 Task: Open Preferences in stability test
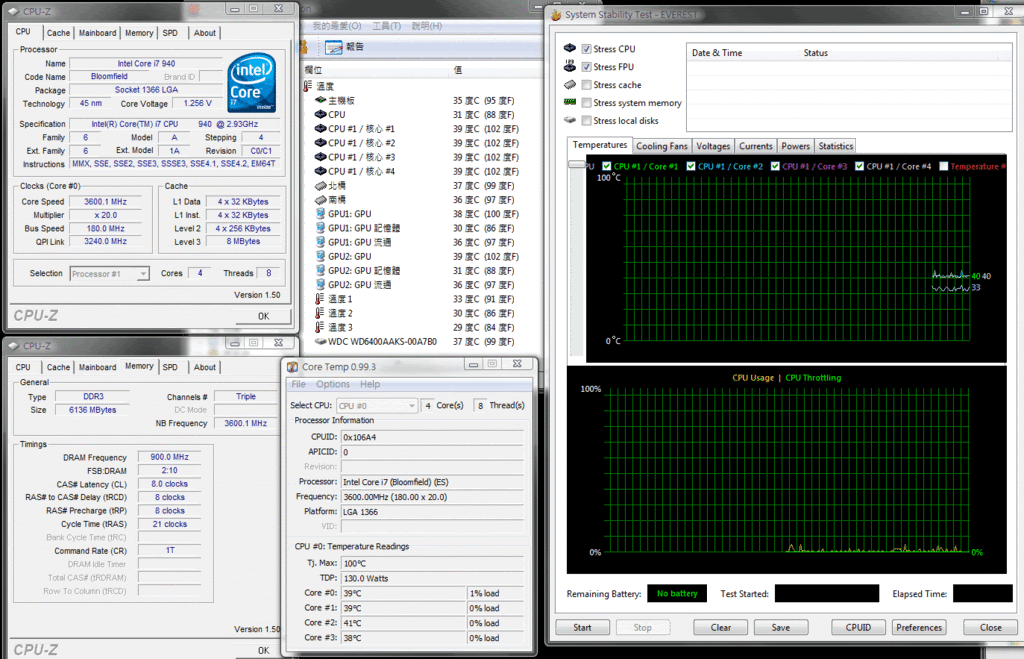(918, 628)
